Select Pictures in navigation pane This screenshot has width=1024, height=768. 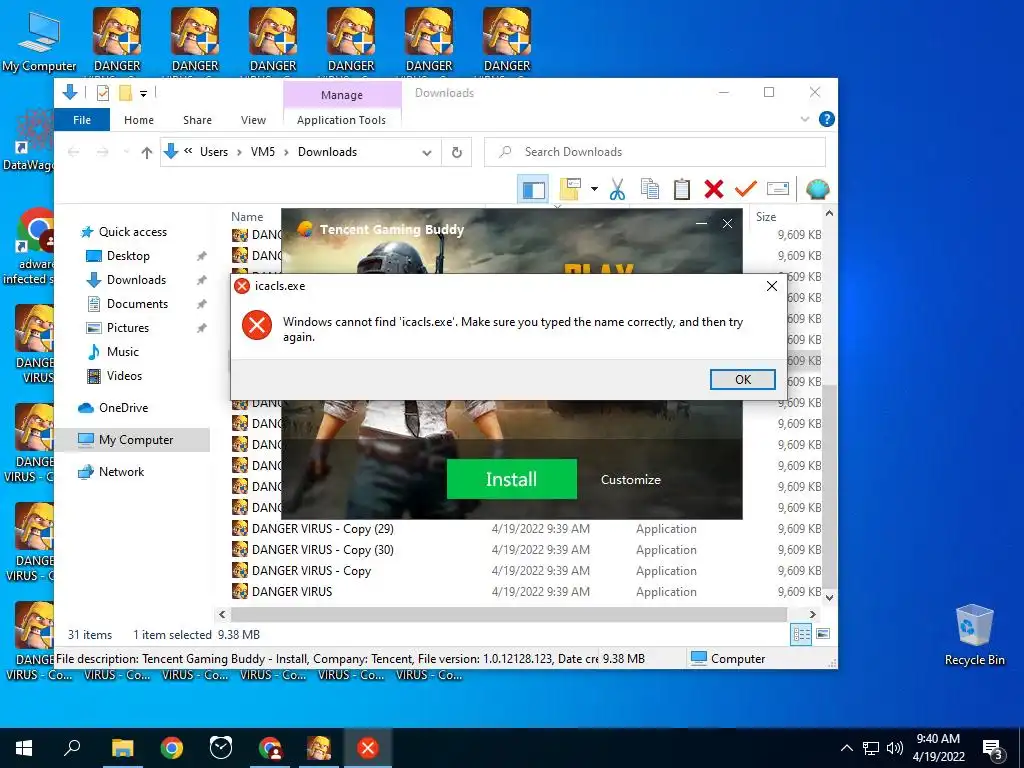(127, 328)
